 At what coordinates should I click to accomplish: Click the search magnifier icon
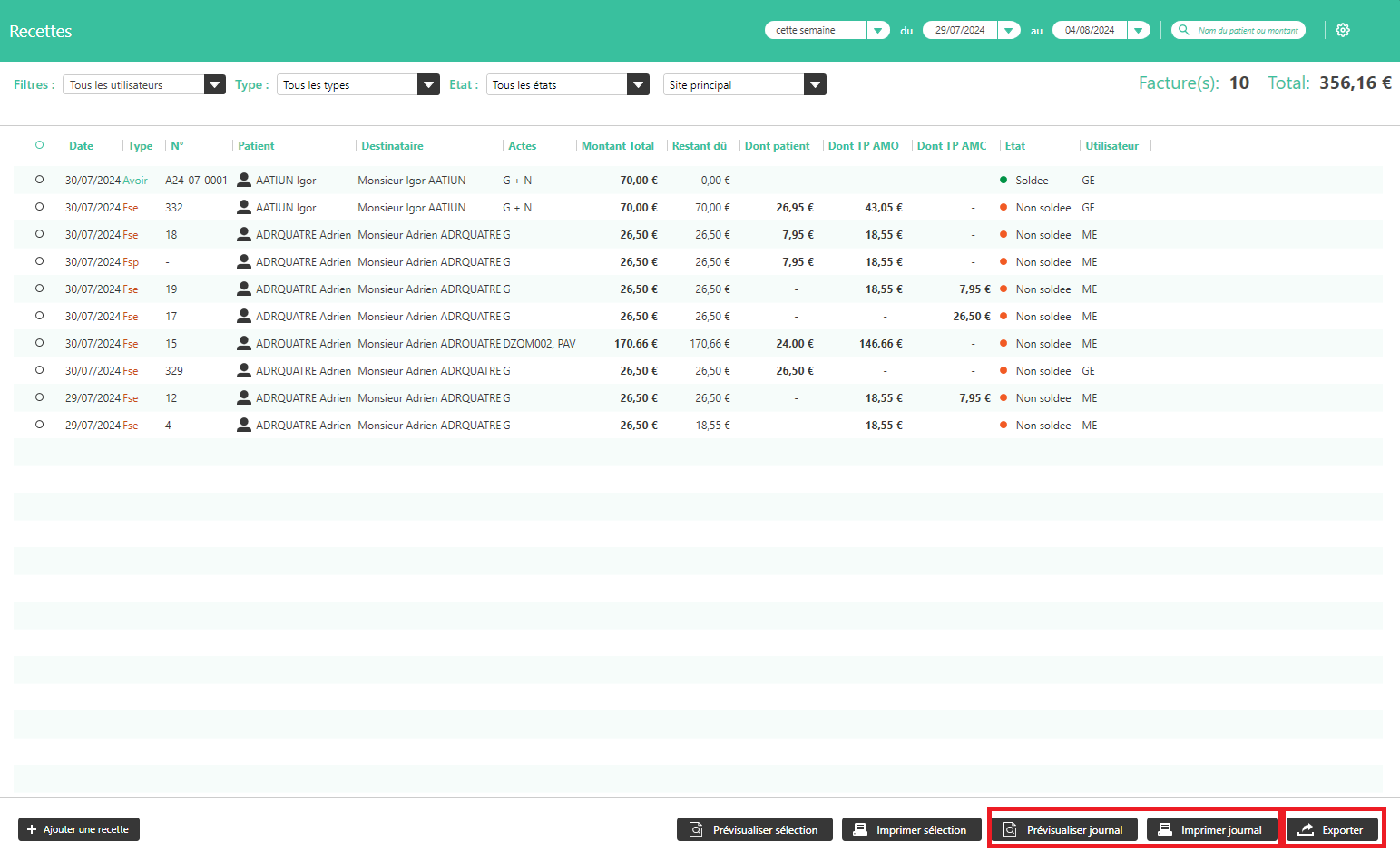[x=1183, y=30]
